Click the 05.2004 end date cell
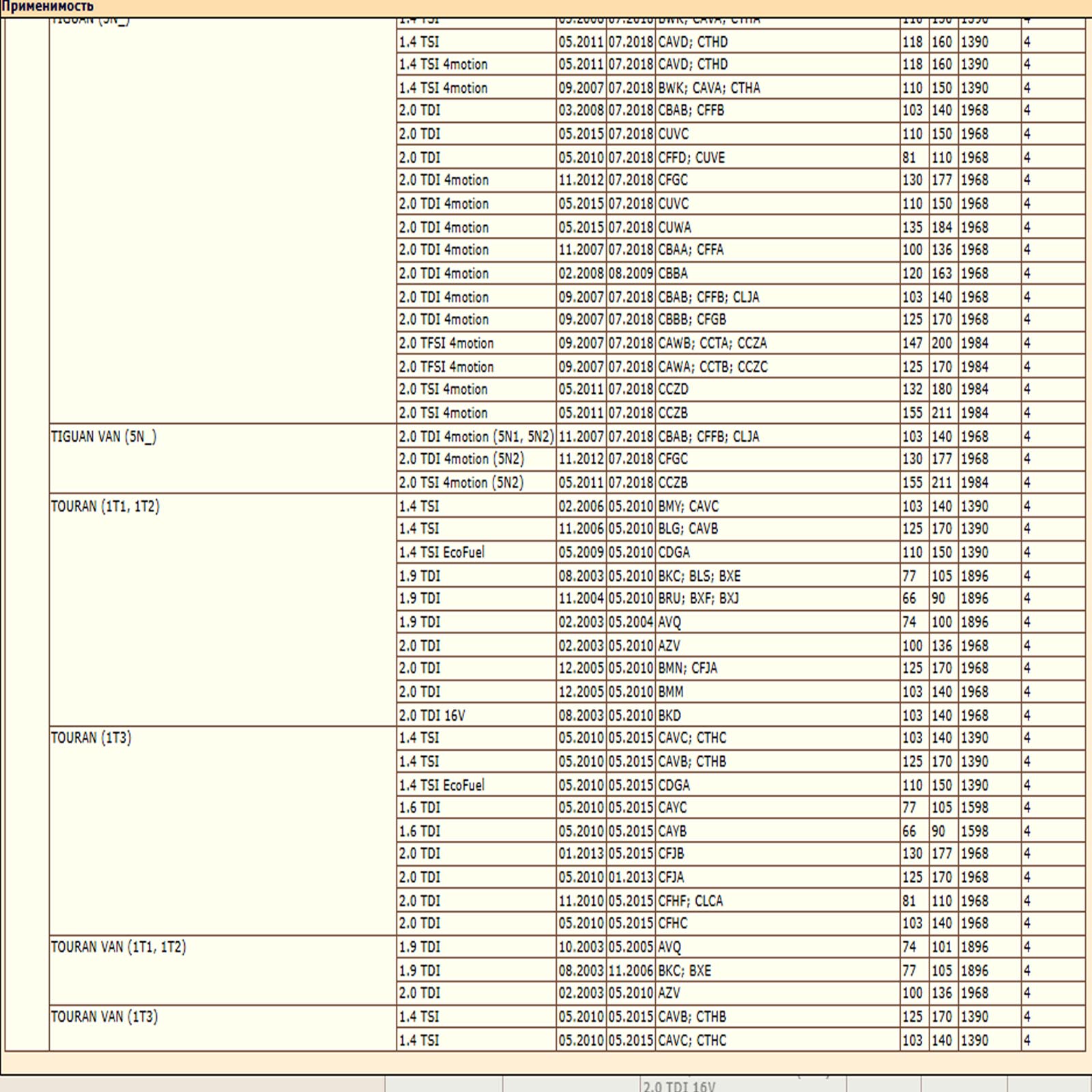1092x1092 pixels. pos(631,622)
